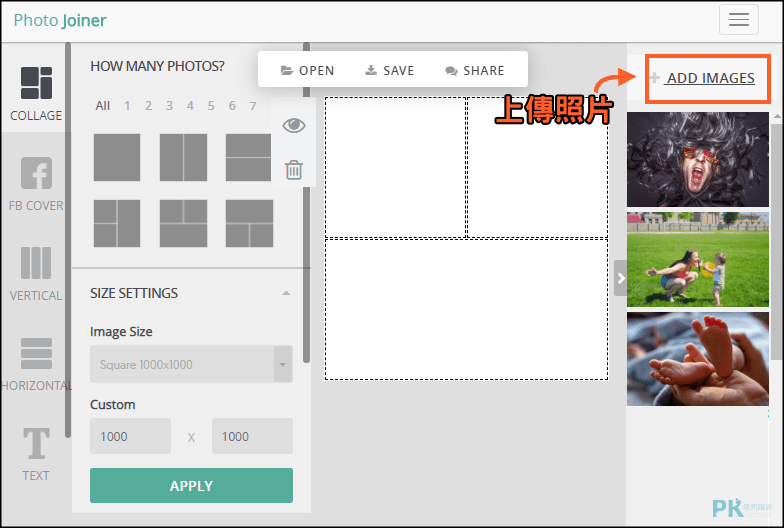Viewport: 784px width, 528px height.
Task: Choose layout with two top cells and wide bottom
Action: point(183,223)
